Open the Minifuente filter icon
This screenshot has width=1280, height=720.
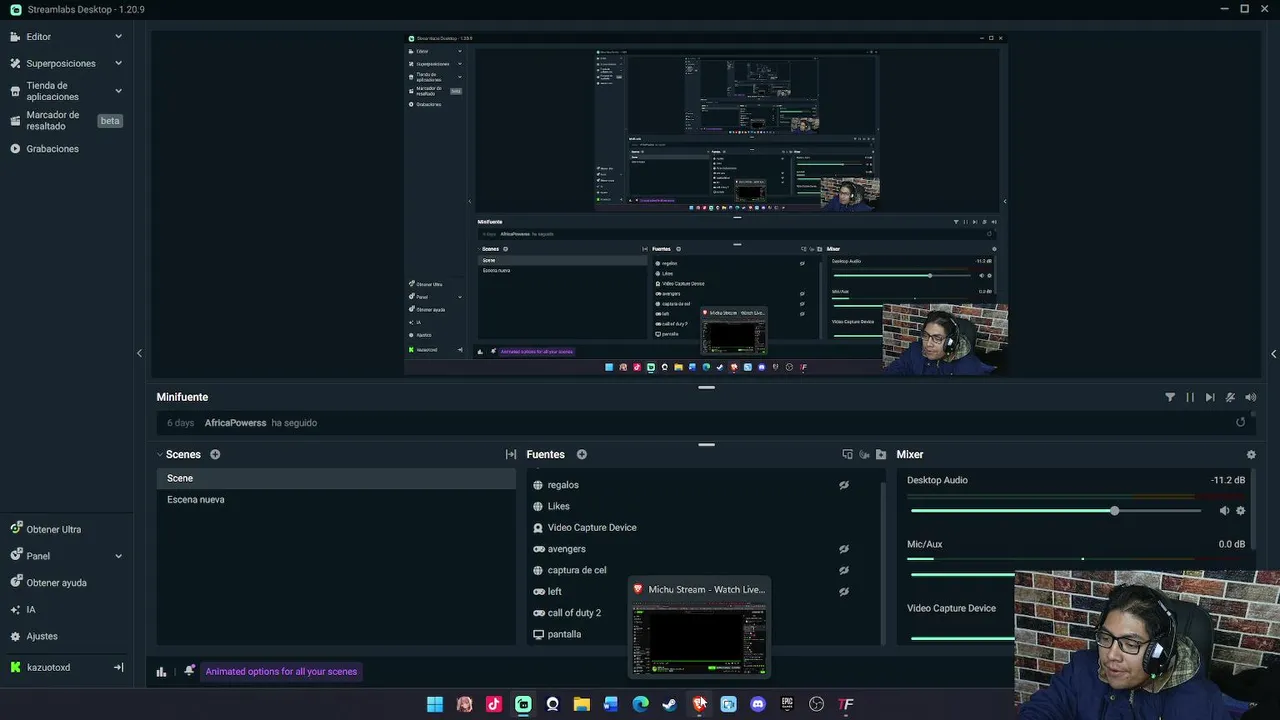click(1170, 397)
